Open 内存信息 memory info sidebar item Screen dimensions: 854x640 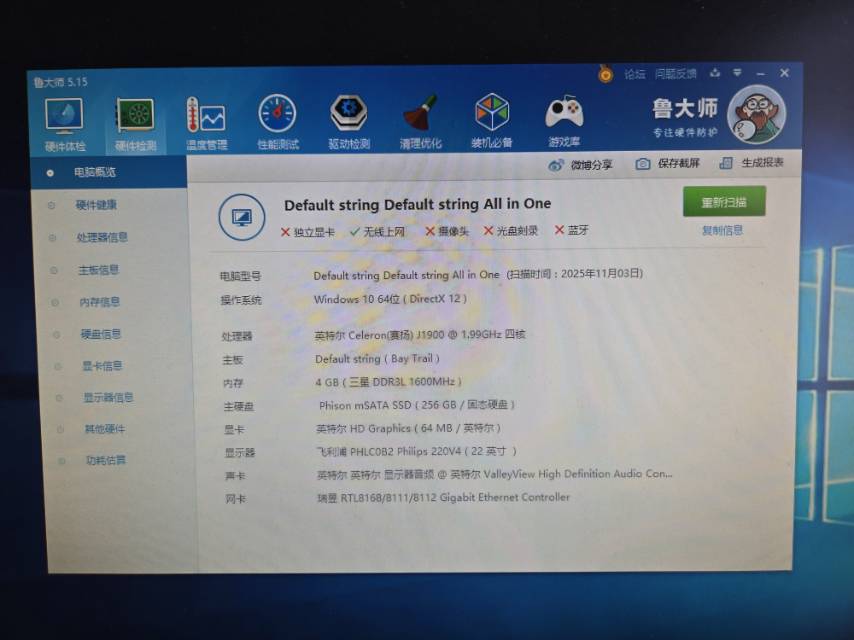point(99,302)
